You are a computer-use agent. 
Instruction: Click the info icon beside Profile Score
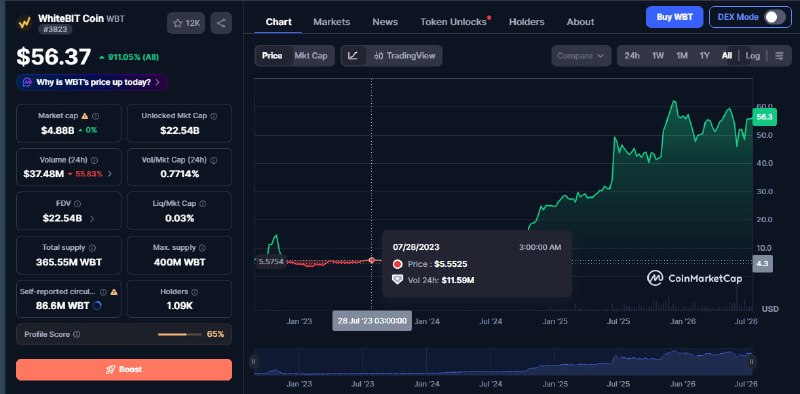tap(77, 334)
